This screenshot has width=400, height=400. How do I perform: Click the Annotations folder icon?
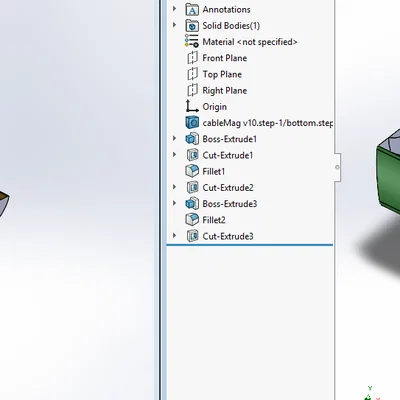192,10
